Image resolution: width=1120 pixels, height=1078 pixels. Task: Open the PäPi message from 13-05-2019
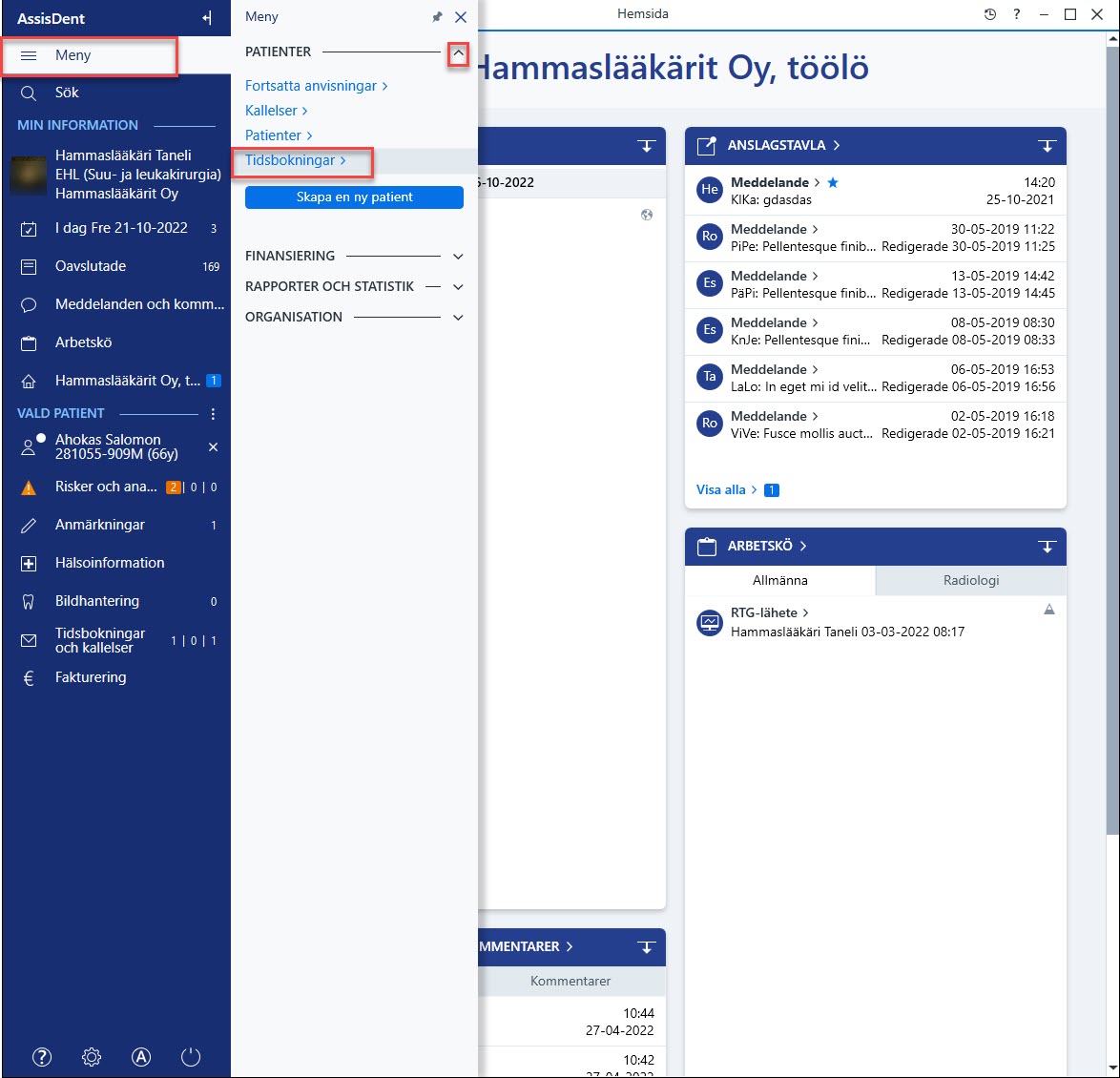pos(875,284)
